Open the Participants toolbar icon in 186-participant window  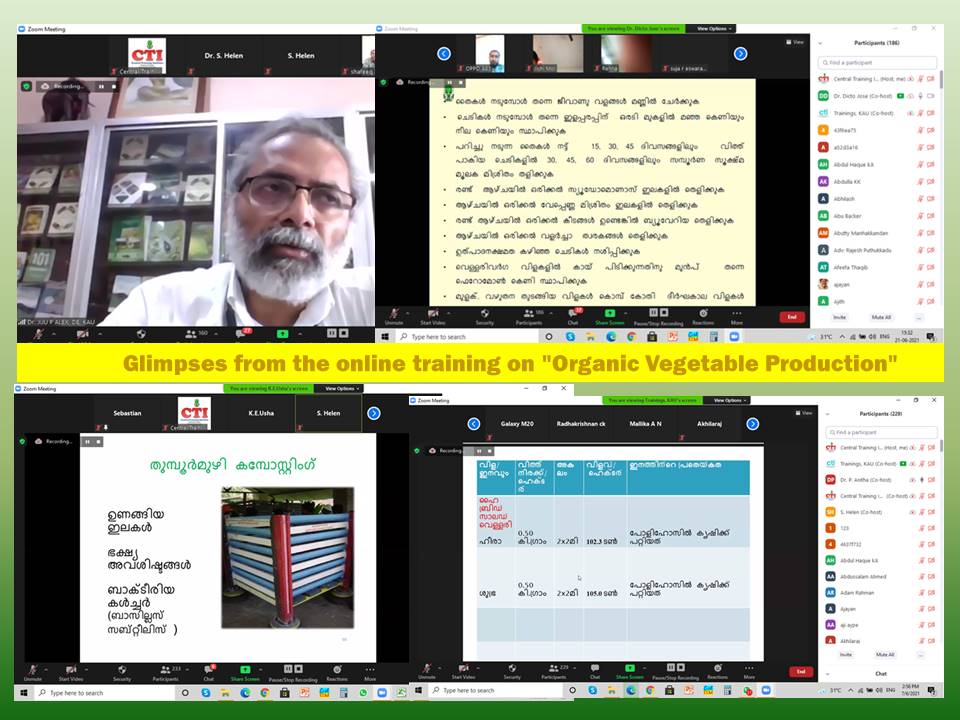coord(528,317)
